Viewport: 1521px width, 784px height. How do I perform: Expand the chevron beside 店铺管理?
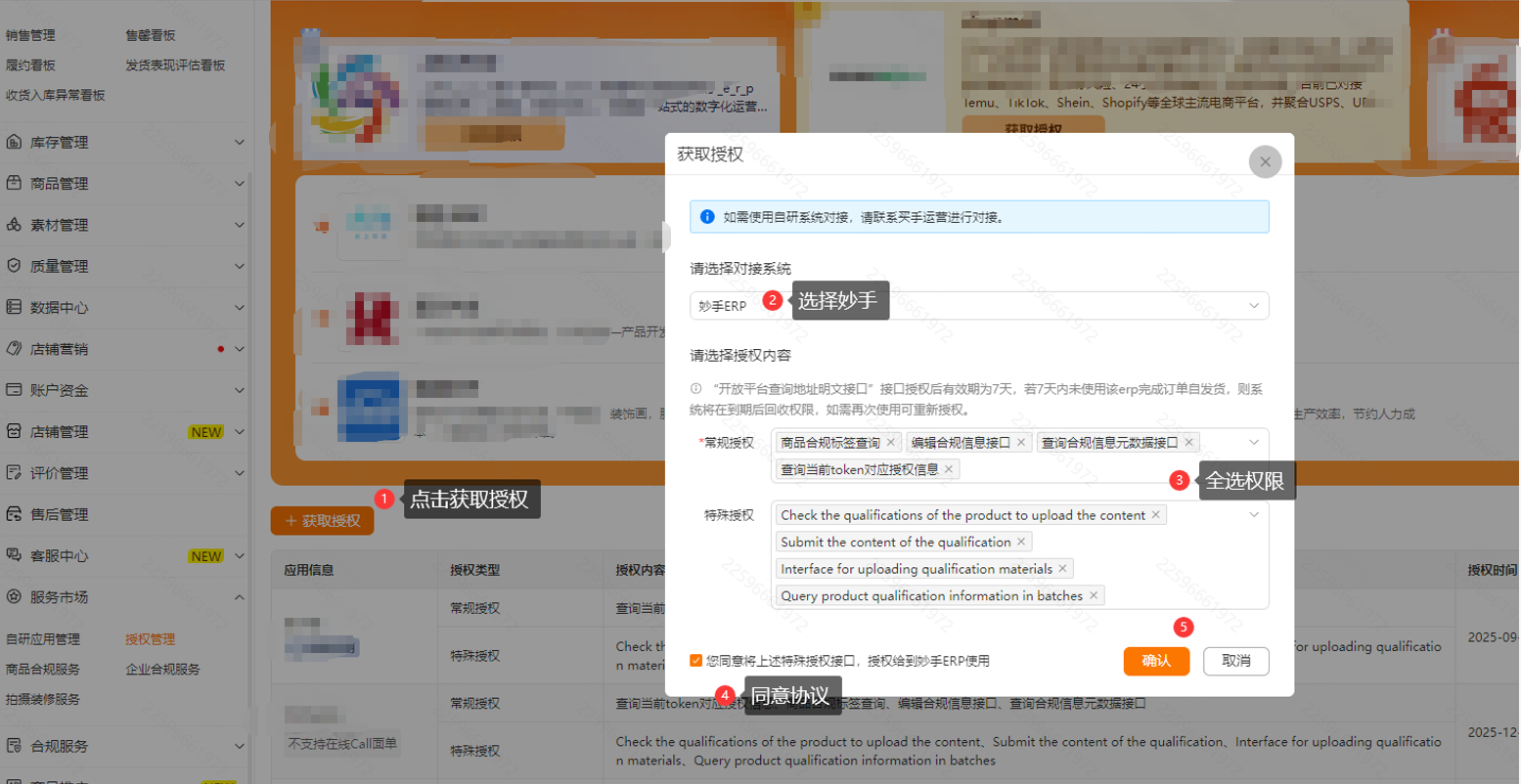tap(240, 431)
